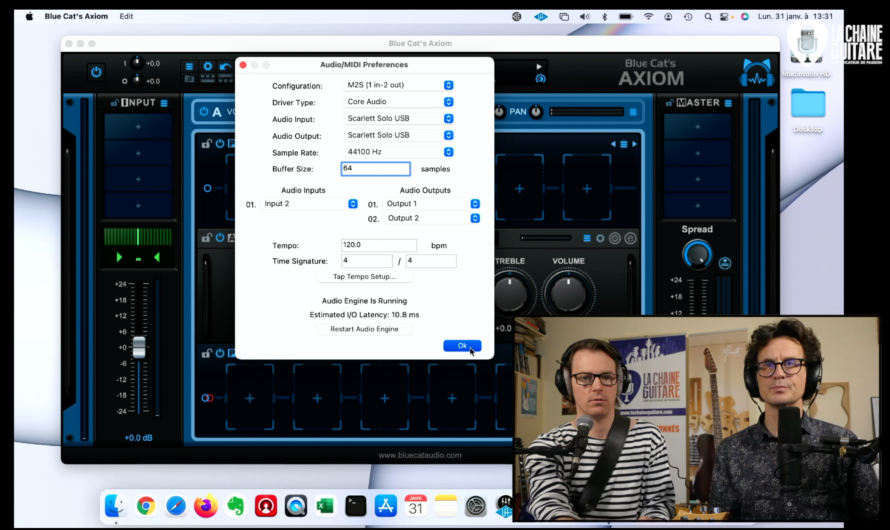
Task: Click the next preset play arrow in top bar
Action: (x=539, y=66)
